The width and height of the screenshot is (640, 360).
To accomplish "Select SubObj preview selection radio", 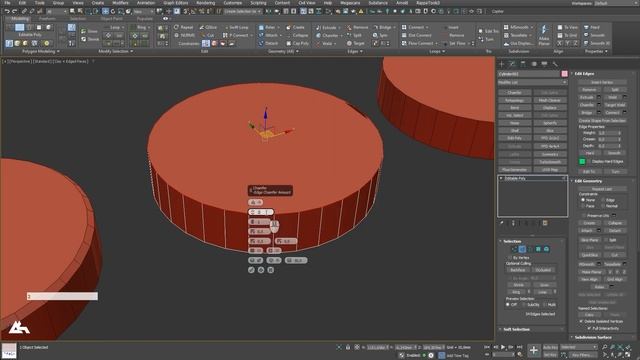I will pyautogui.click(x=524, y=304).
